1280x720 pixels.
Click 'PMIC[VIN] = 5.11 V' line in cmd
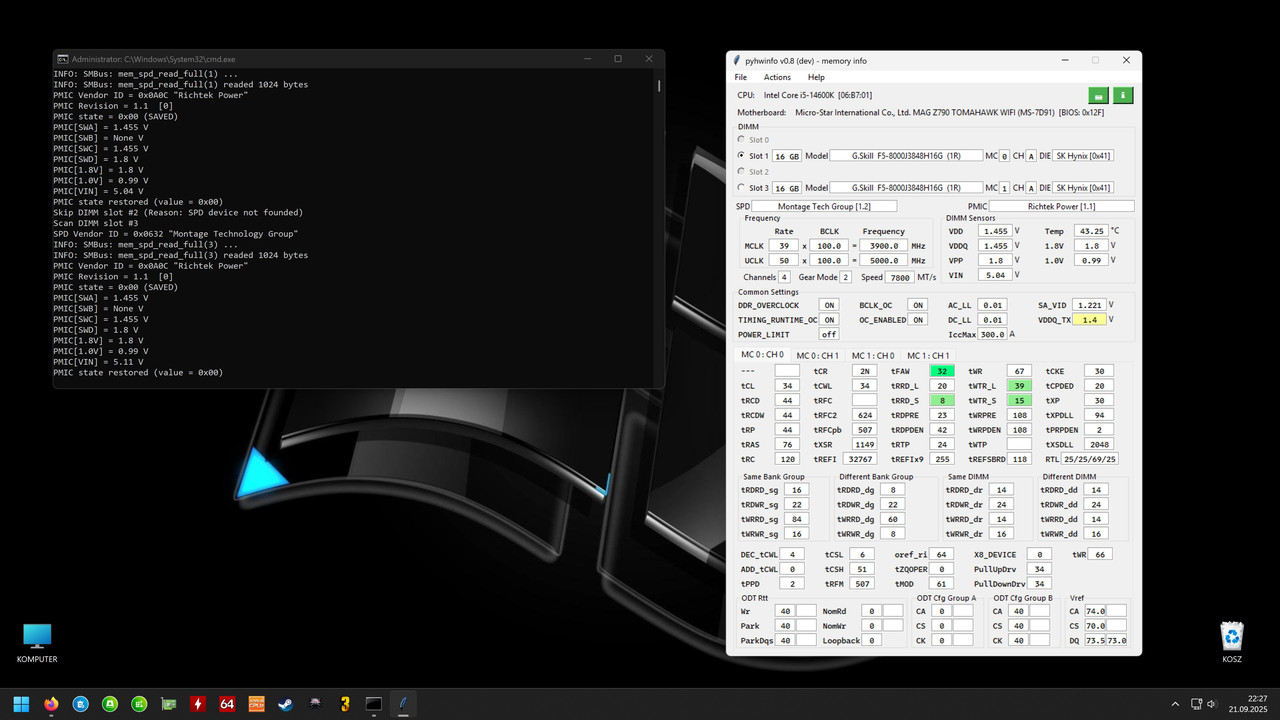click(x=100, y=362)
